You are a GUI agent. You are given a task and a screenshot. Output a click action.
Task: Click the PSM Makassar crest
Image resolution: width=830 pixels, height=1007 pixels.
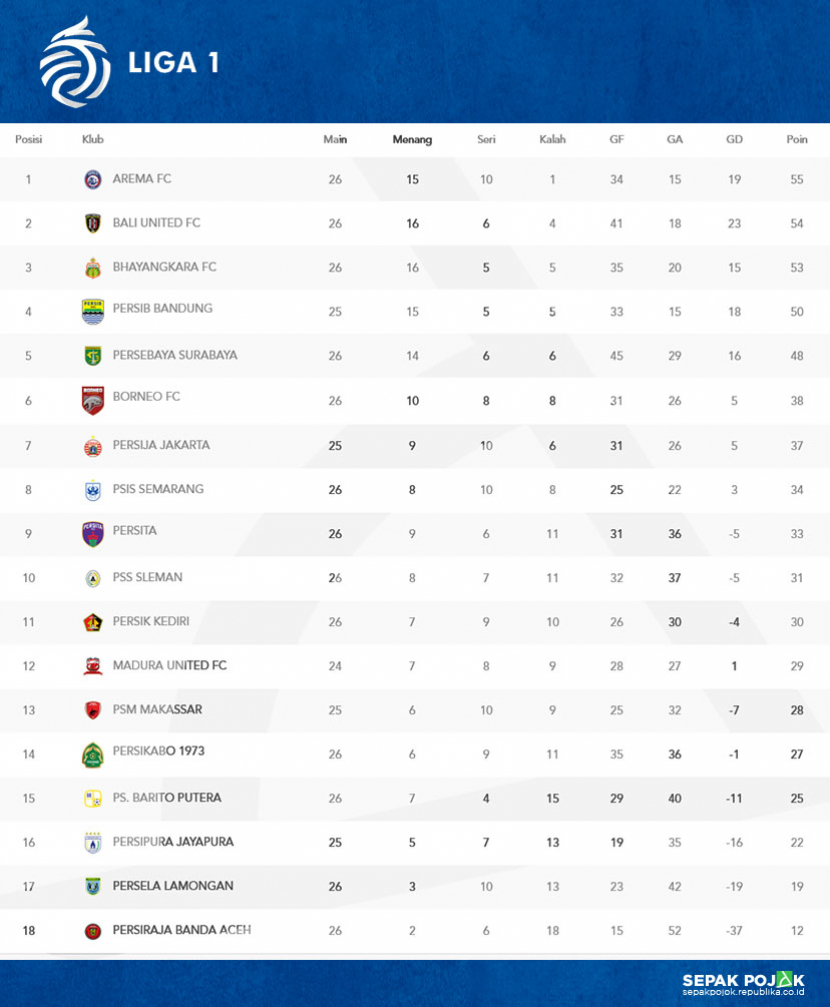click(x=93, y=710)
